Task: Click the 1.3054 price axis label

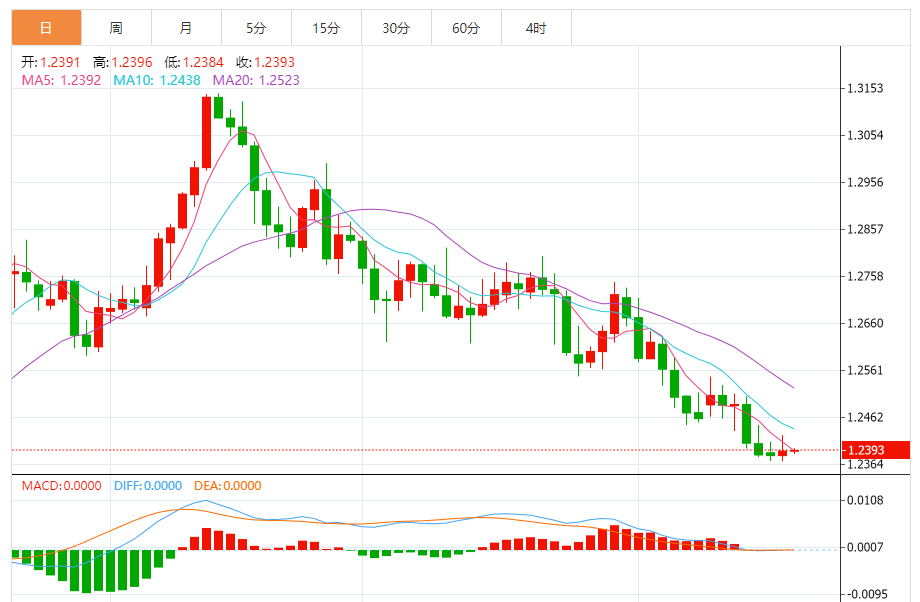Action: click(865, 136)
